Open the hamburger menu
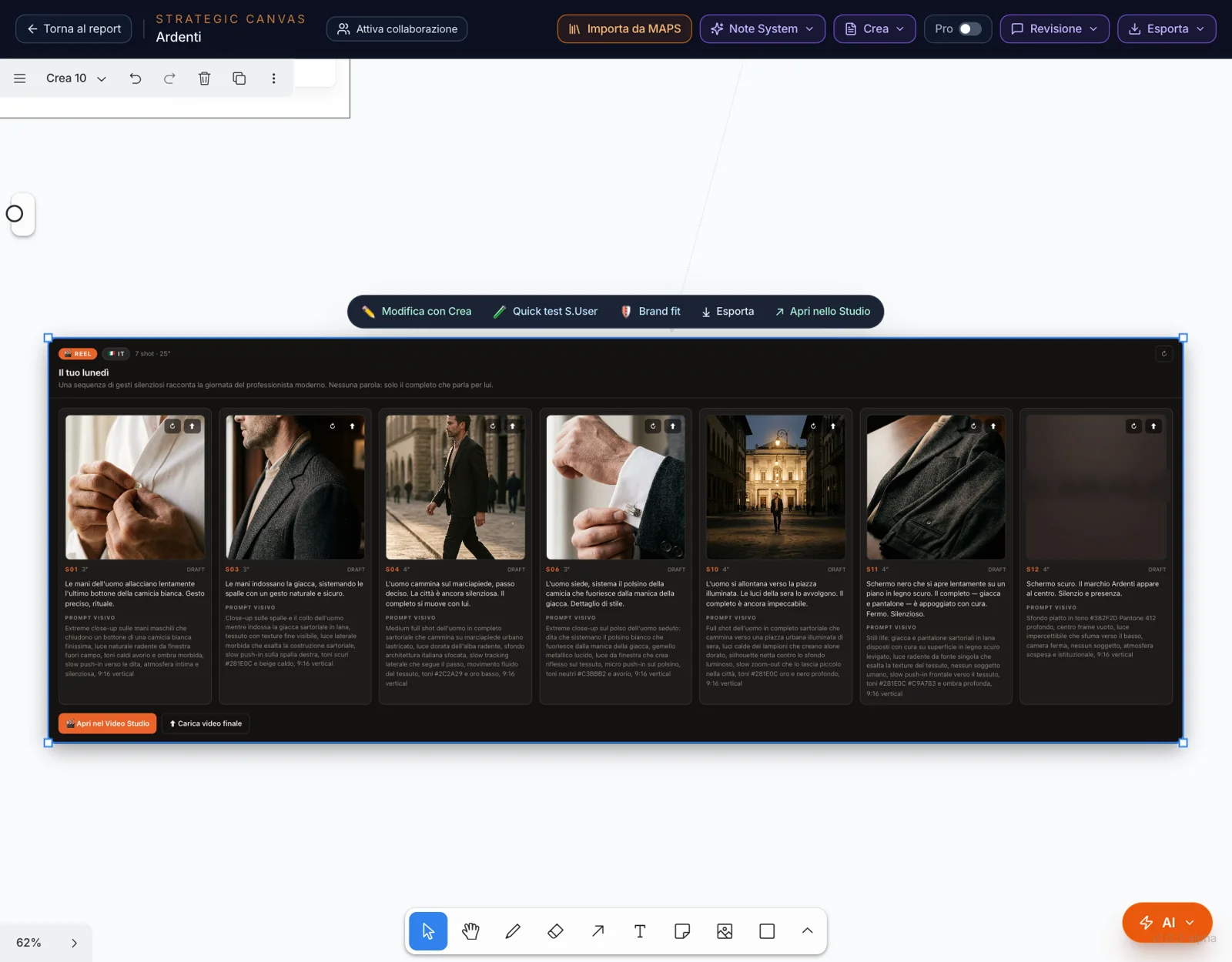1232x962 pixels. [20, 78]
